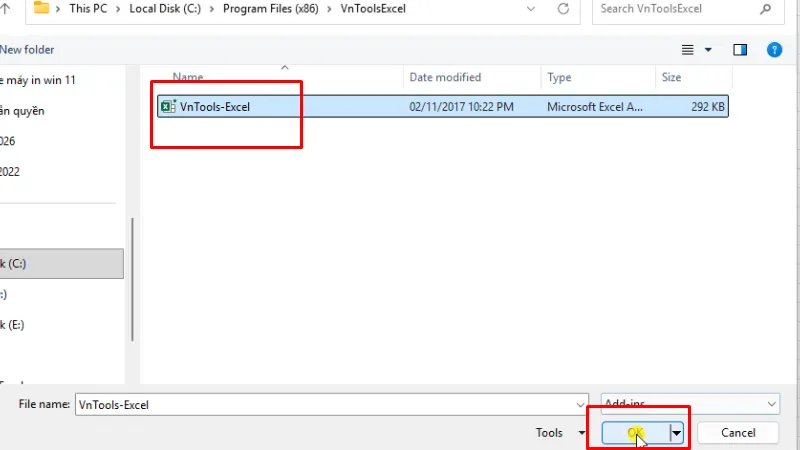The width and height of the screenshot is (800, 450).
Task: Click the change view layout icon
Action: tap(688, 49)
